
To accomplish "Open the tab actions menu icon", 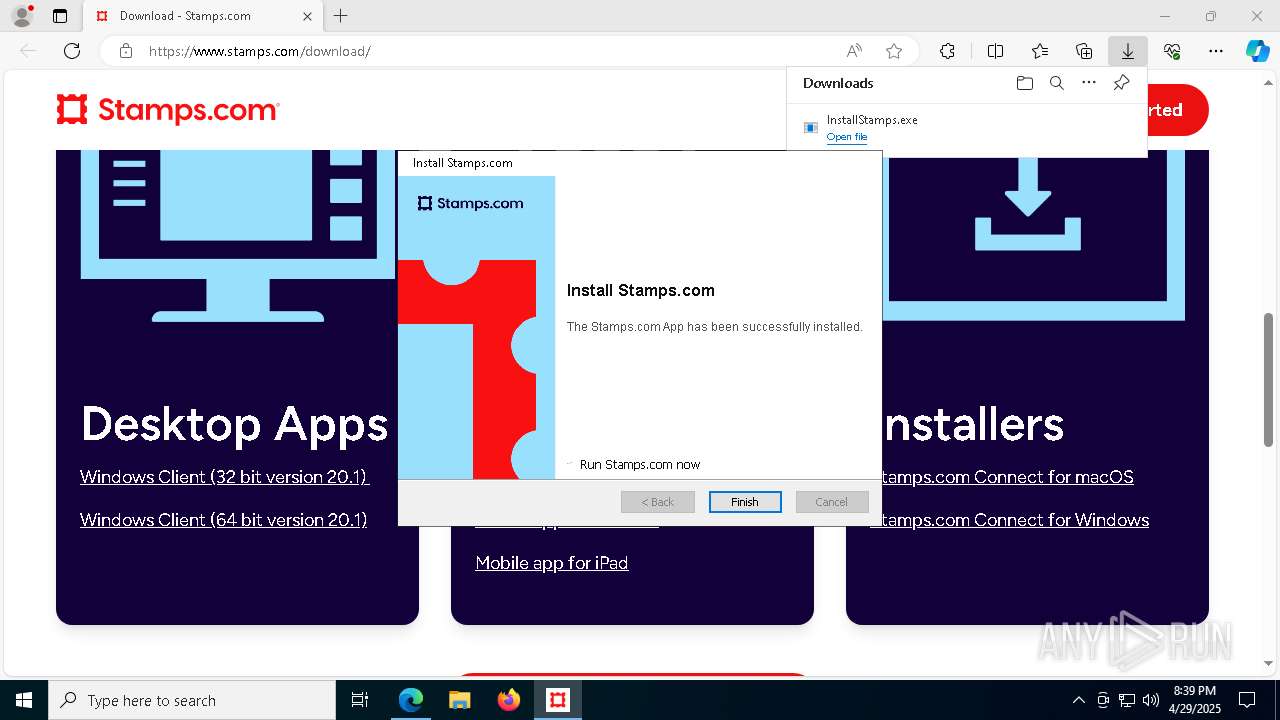I will coord(60,16).
